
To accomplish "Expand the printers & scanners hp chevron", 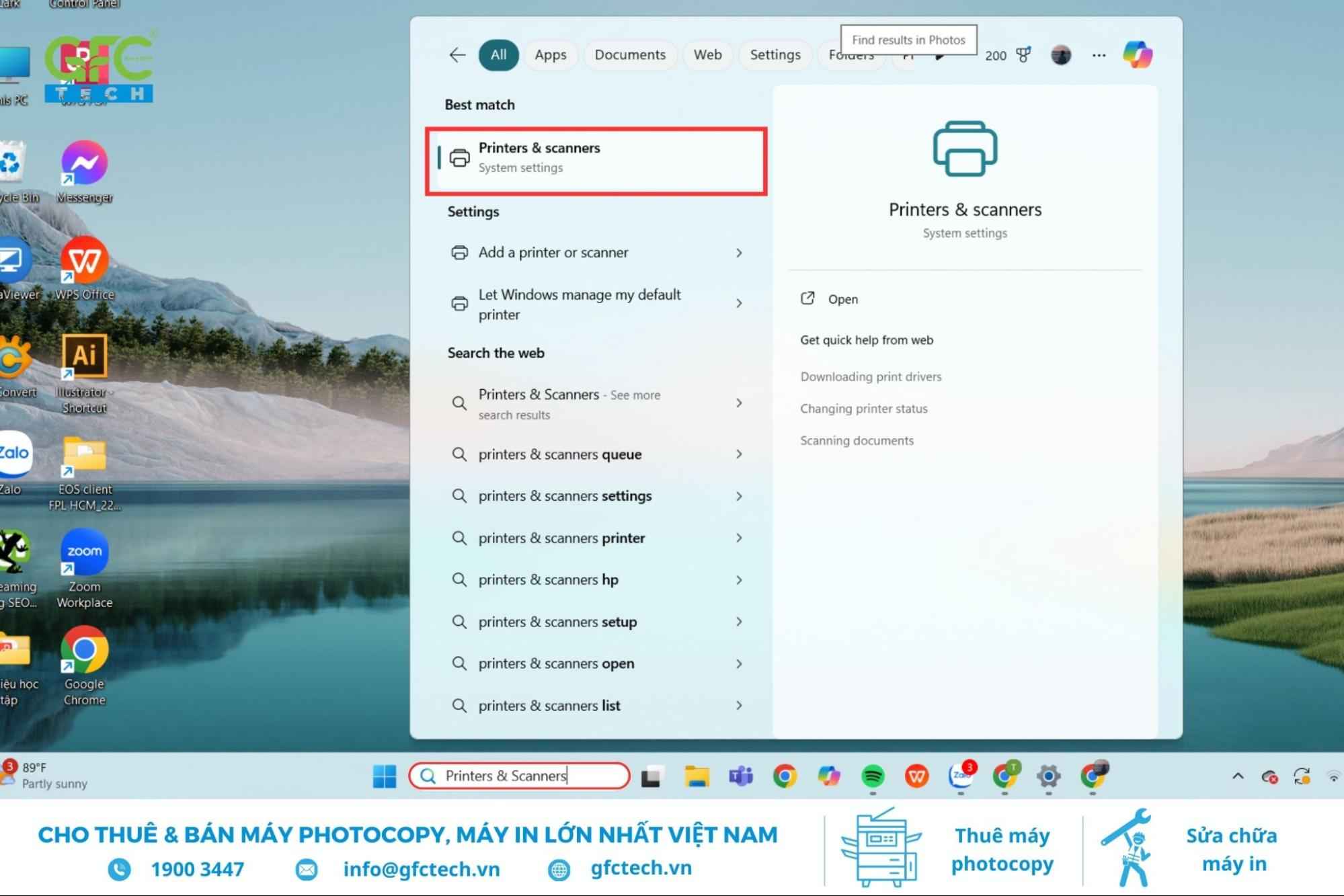I will (739, 580).
